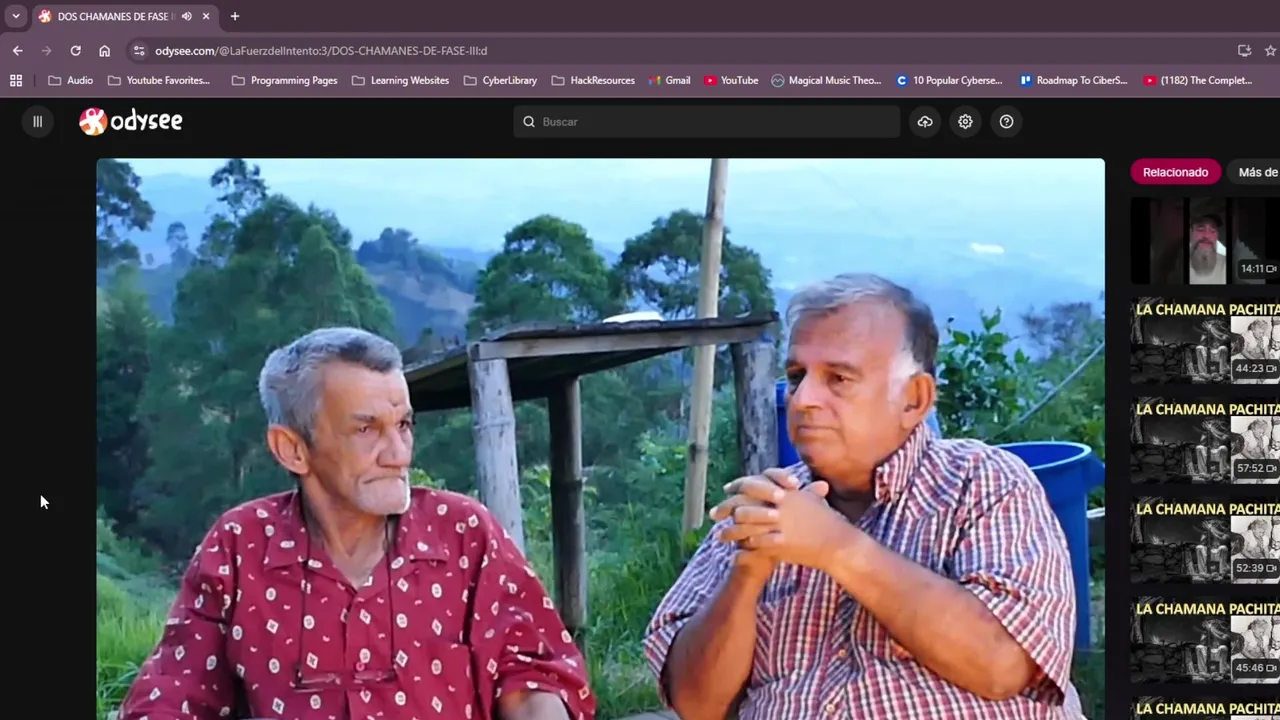Image resolution: width=1280 pixels, height=720 pixels.
Task: Open the Odysee sidebar menu icon
Action: (37, 122)
